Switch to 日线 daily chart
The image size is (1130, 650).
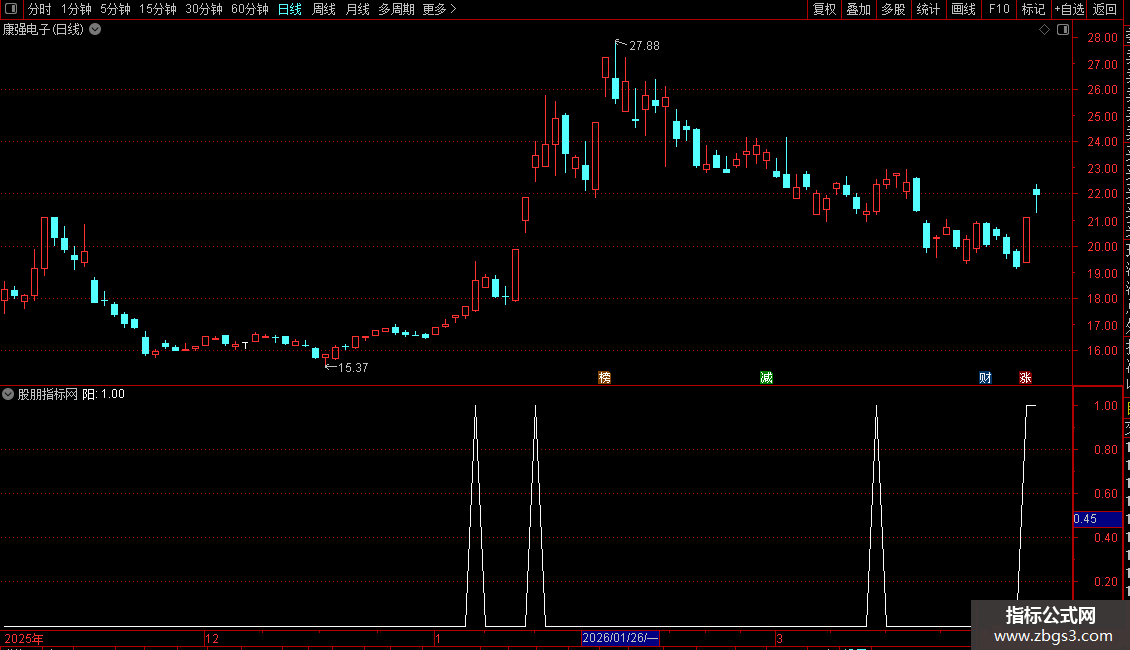tap(290, 9)
